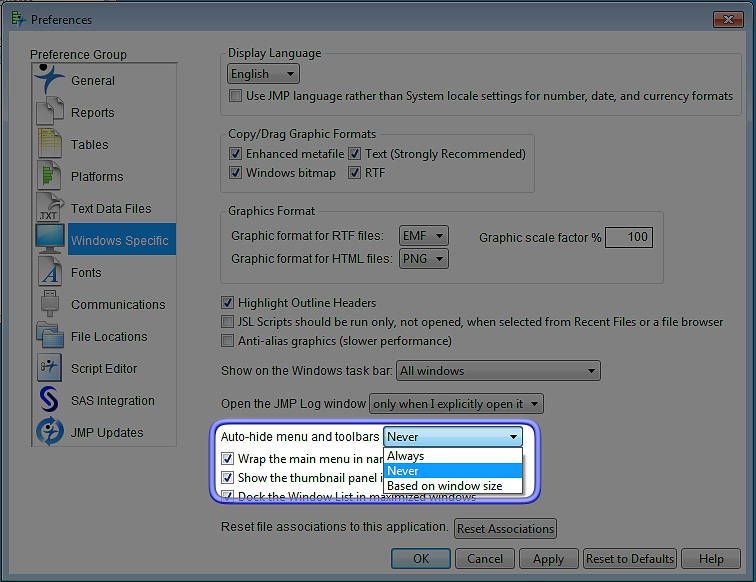This screenshot has width=756, height=582.
Task: Select the Communications plug icon
Action: point(50,304)
